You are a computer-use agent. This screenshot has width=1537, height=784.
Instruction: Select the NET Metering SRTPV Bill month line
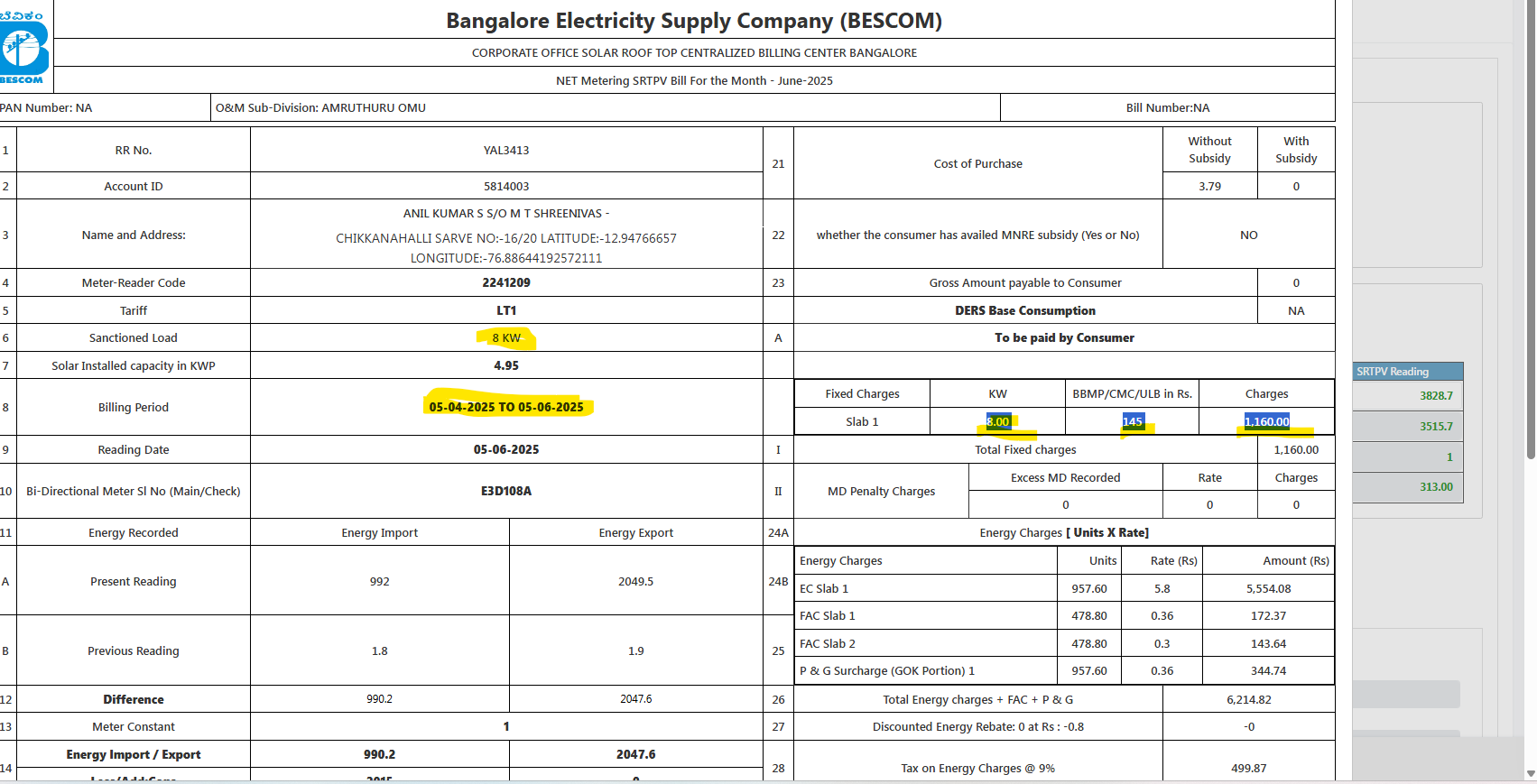(x=694, y=81)
